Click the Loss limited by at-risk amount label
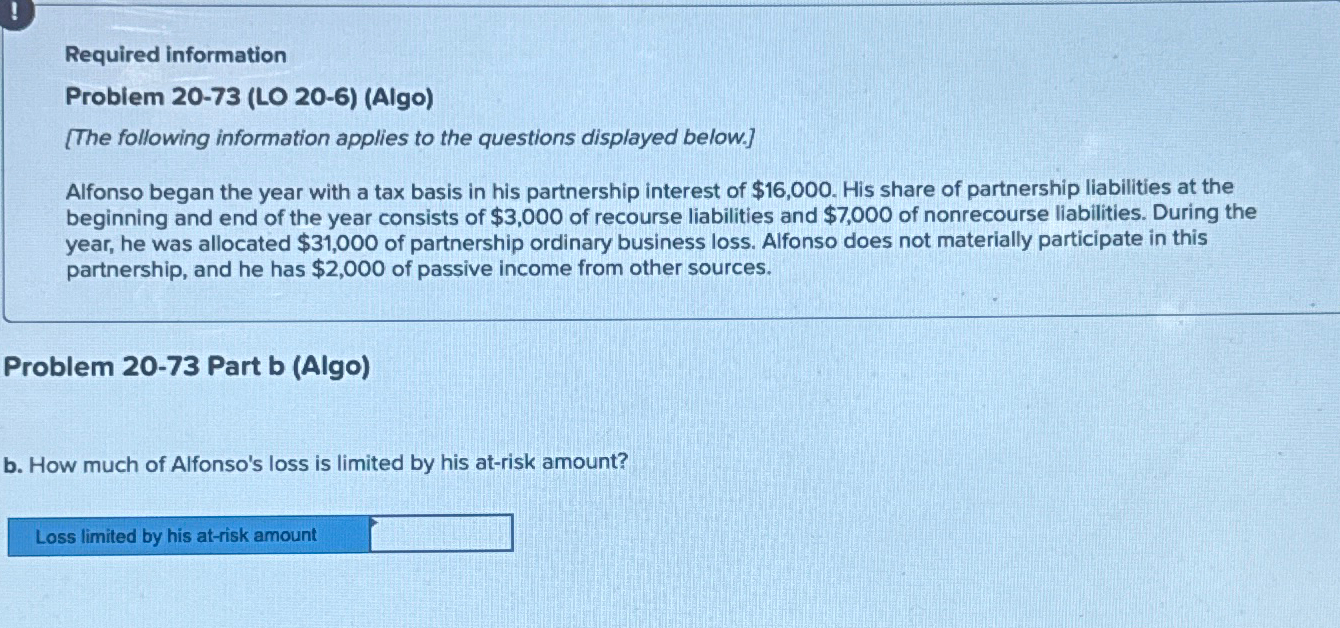The width and height of the screenshot is (1340, 628). [x=174, y=537]
